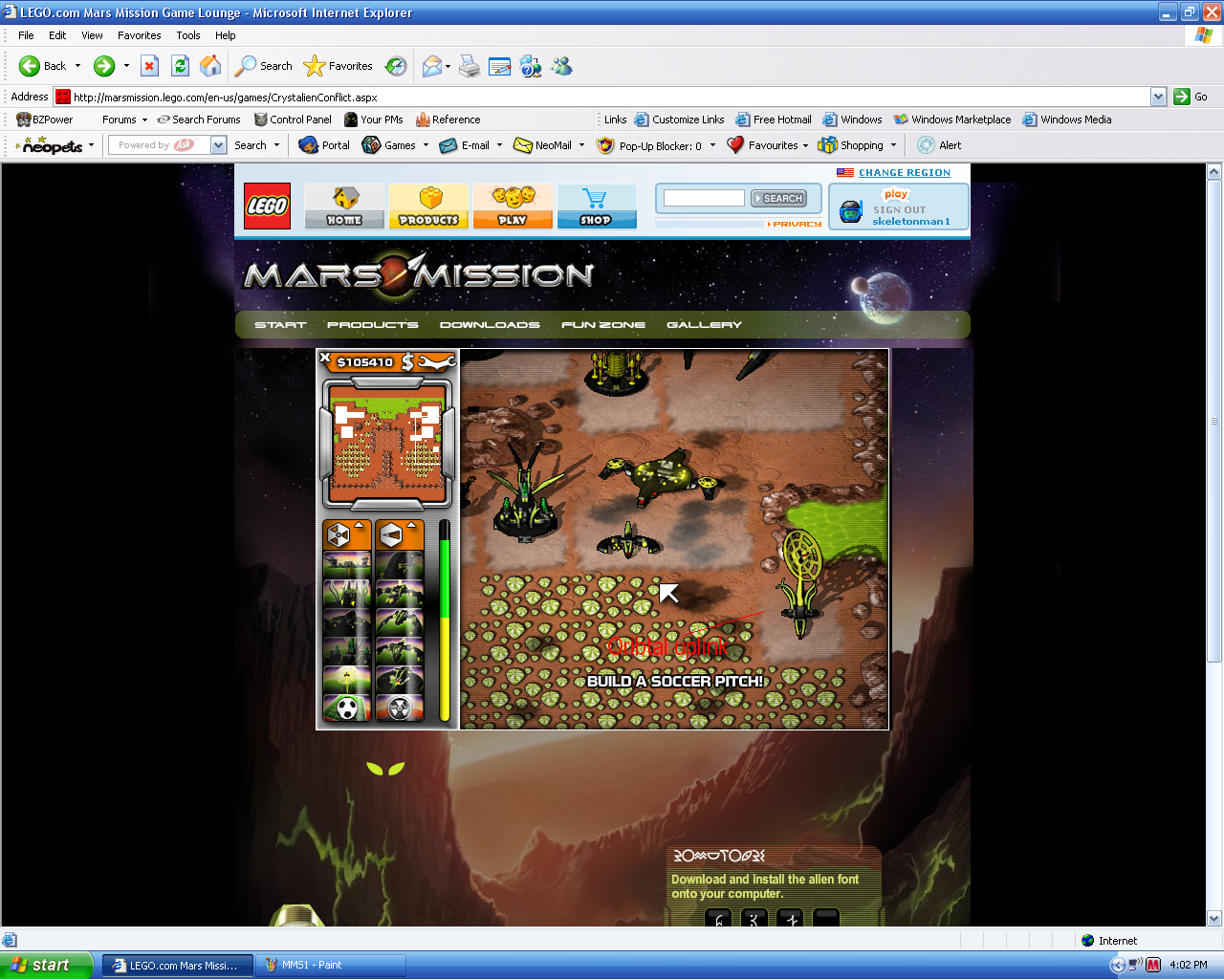This screenshot has height=980, width=1224.
Task: Refresh the page with the green arrows icon
Action: (180, 66)
